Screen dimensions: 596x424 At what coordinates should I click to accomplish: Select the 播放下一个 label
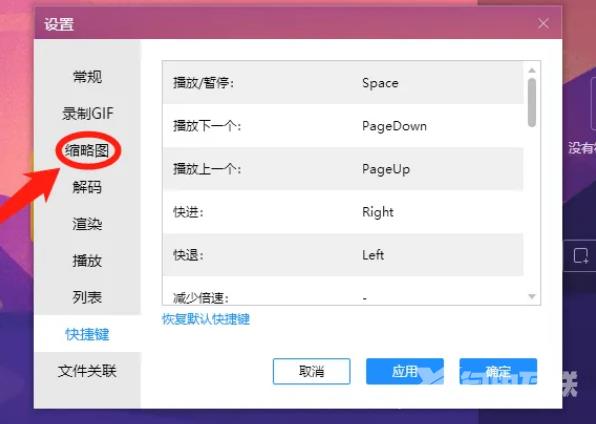coord(207,126)
